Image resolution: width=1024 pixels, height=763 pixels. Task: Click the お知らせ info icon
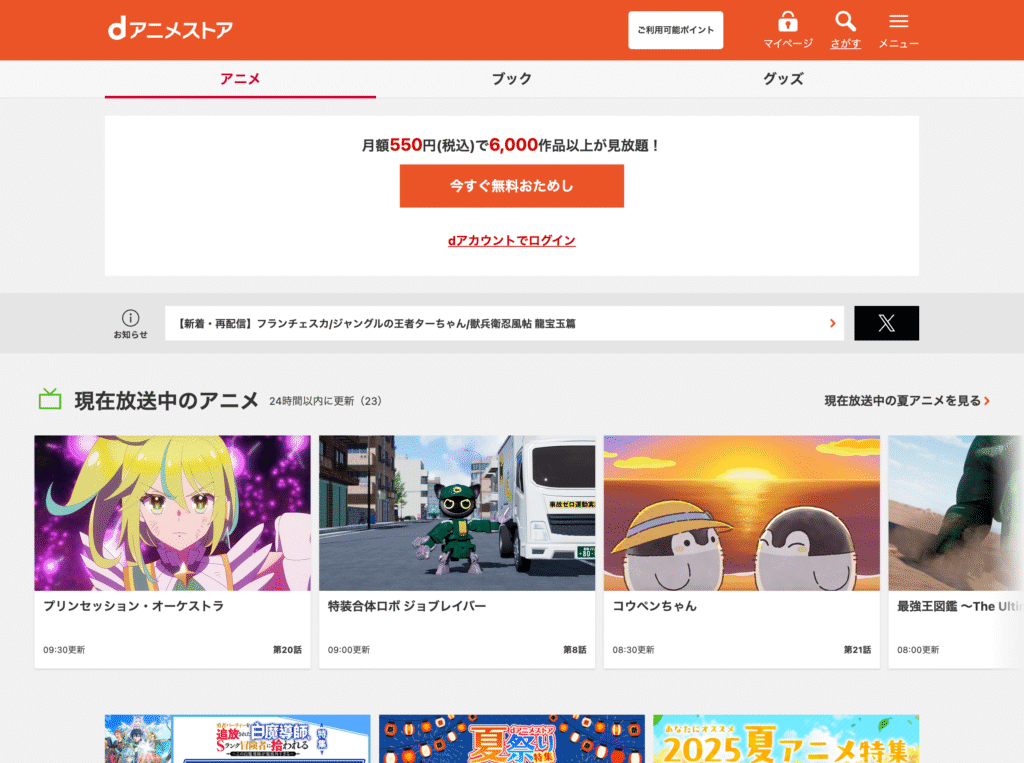131,318
